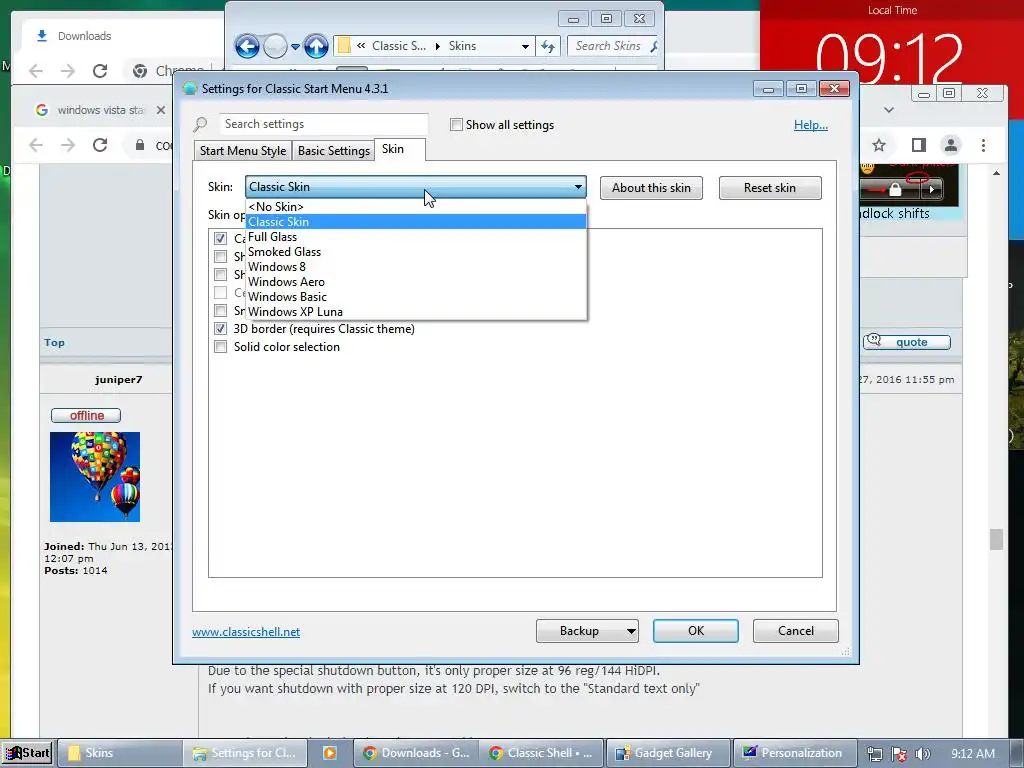Visit www.classicshell.net link

246,632
